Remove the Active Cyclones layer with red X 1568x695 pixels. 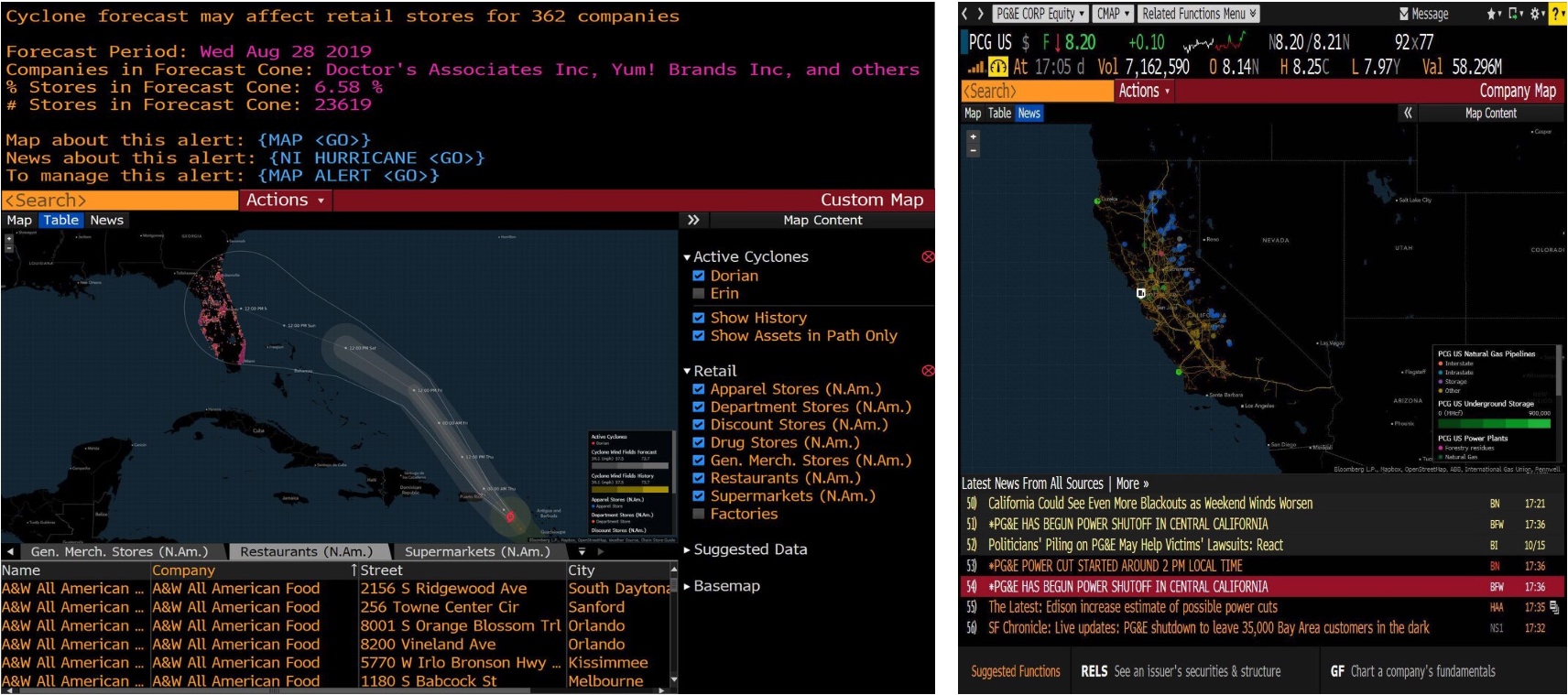click(928, 257)
